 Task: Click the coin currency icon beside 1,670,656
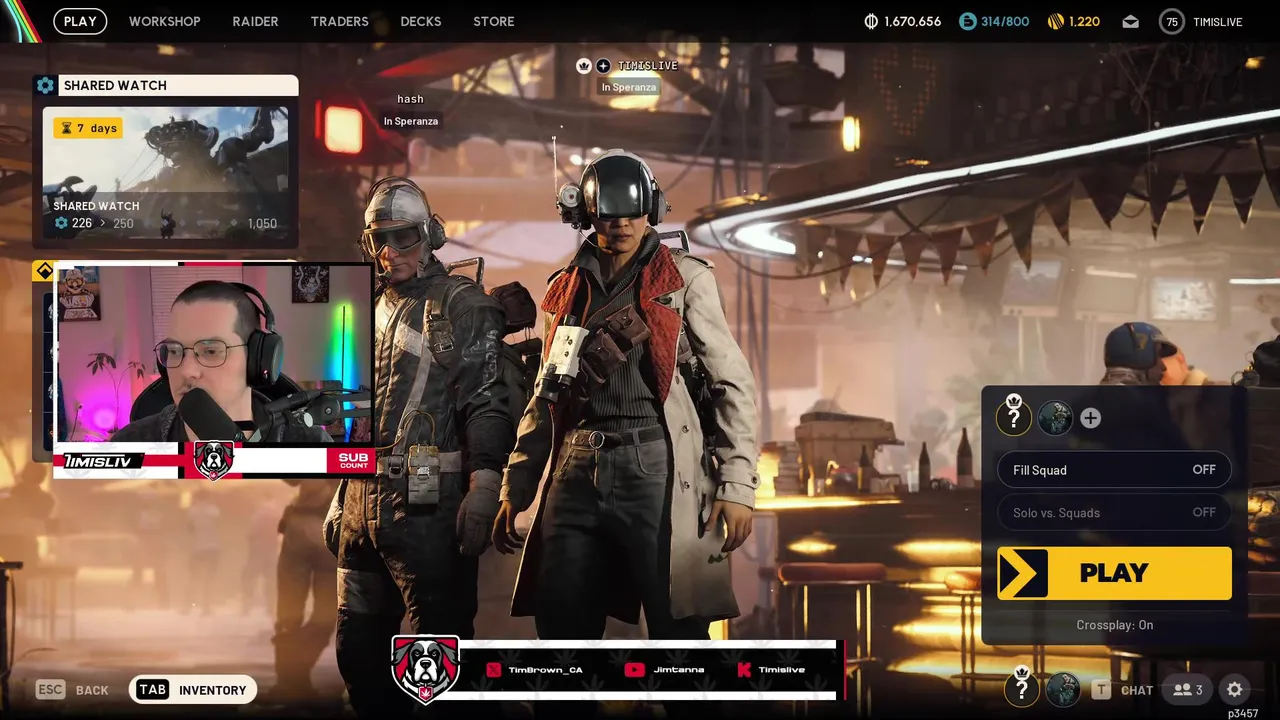[x=870, y=21]
